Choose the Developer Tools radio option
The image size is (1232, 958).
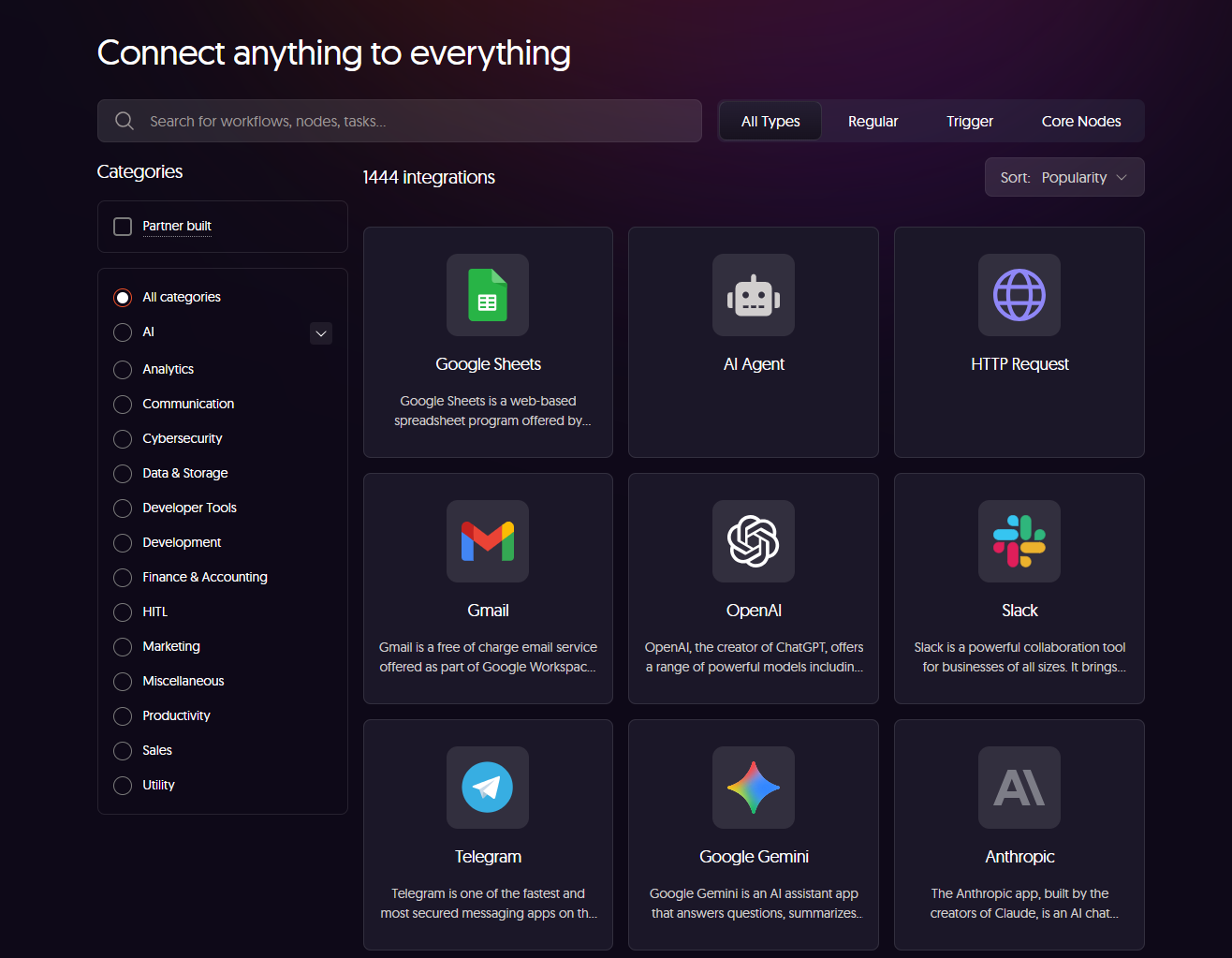coord(123,508)
